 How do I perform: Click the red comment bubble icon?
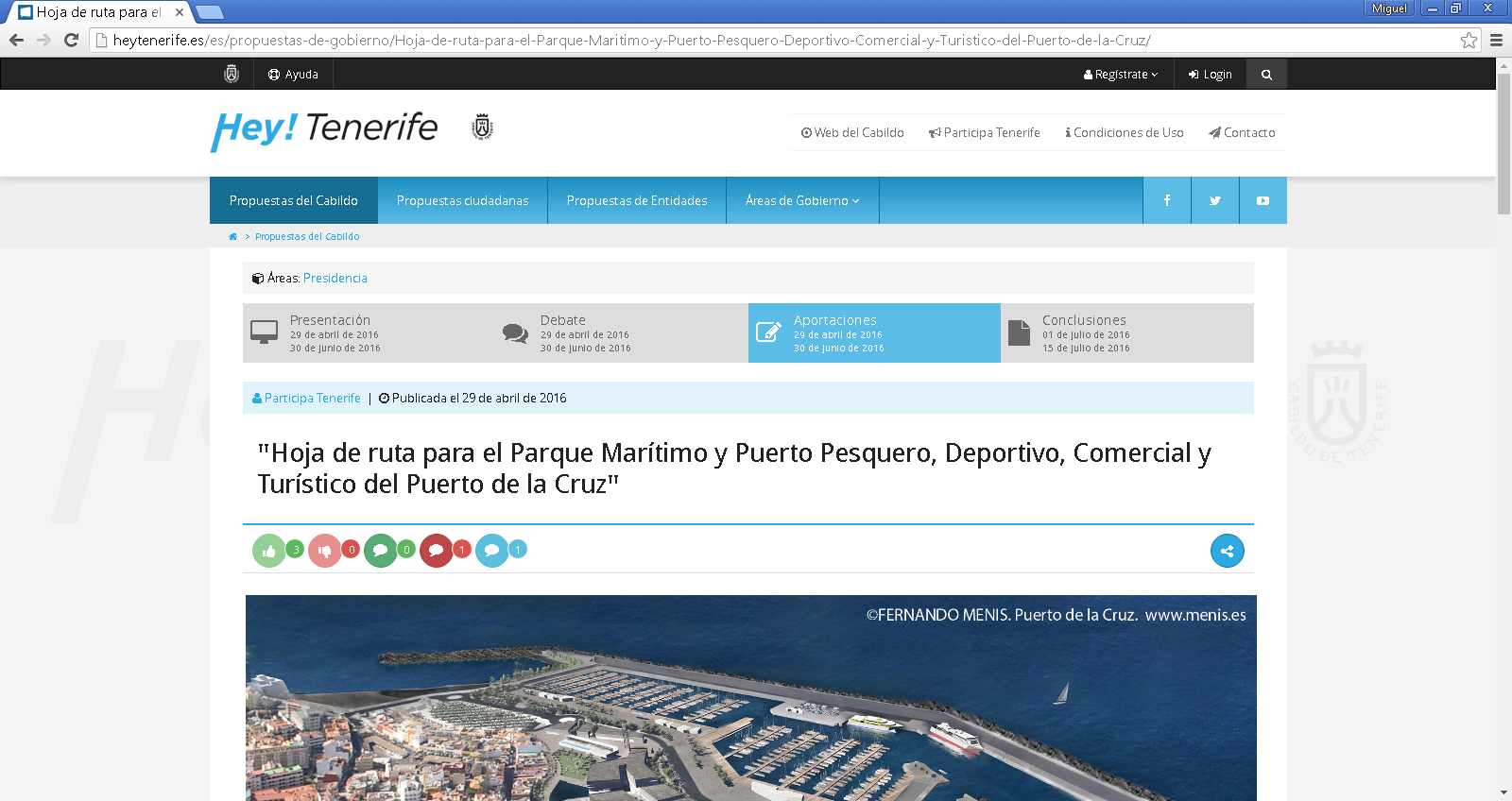[x=436, y=551]
